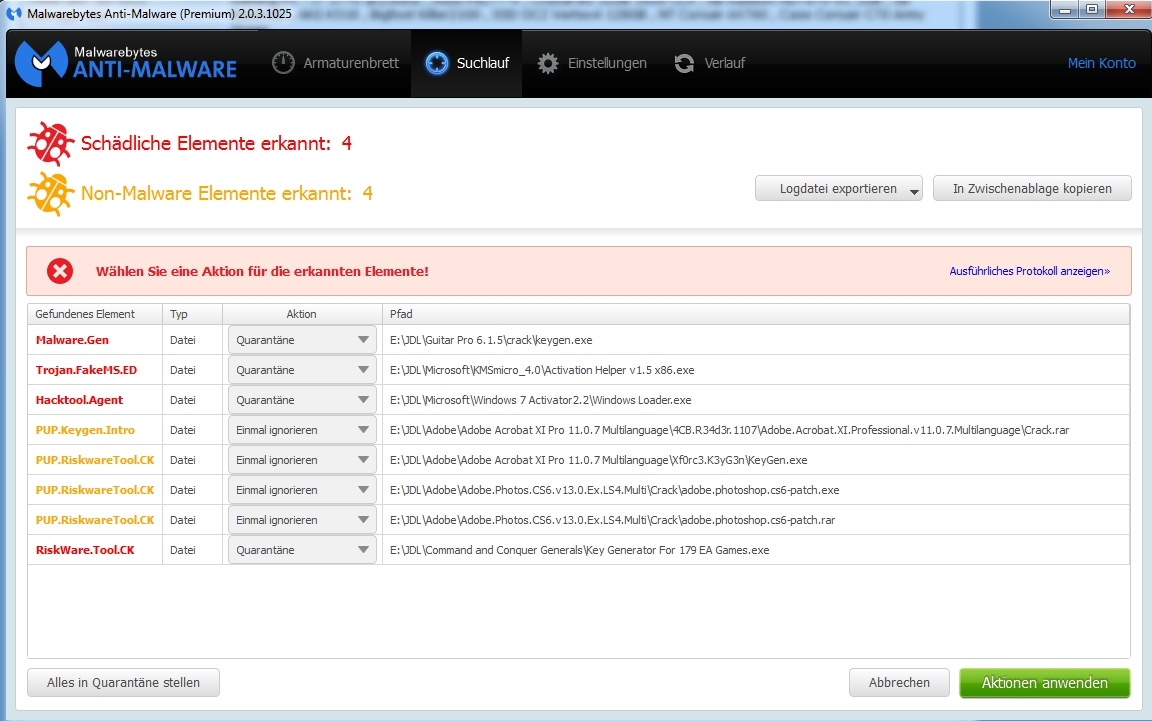Click In Zwischenablage kopieren button
This screenshot has height=721, width=1152.
point(1032,189)
